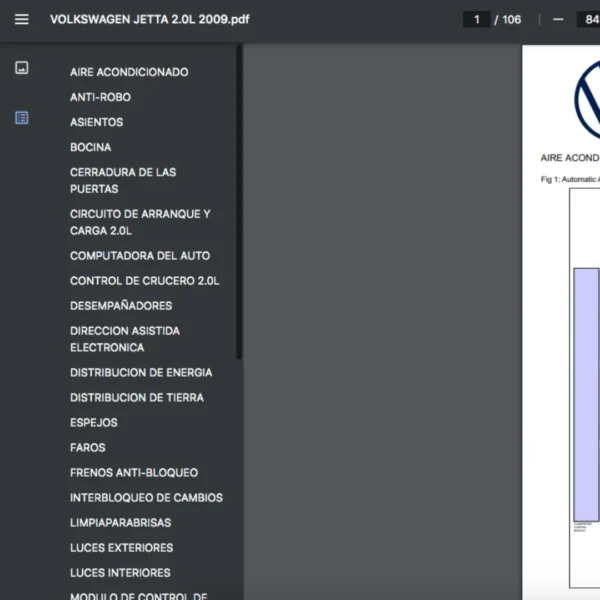This screenshot has height=600, width=600.
Task: Toggle the sidebar hamburger menu
Action: (x=22, y=19)
